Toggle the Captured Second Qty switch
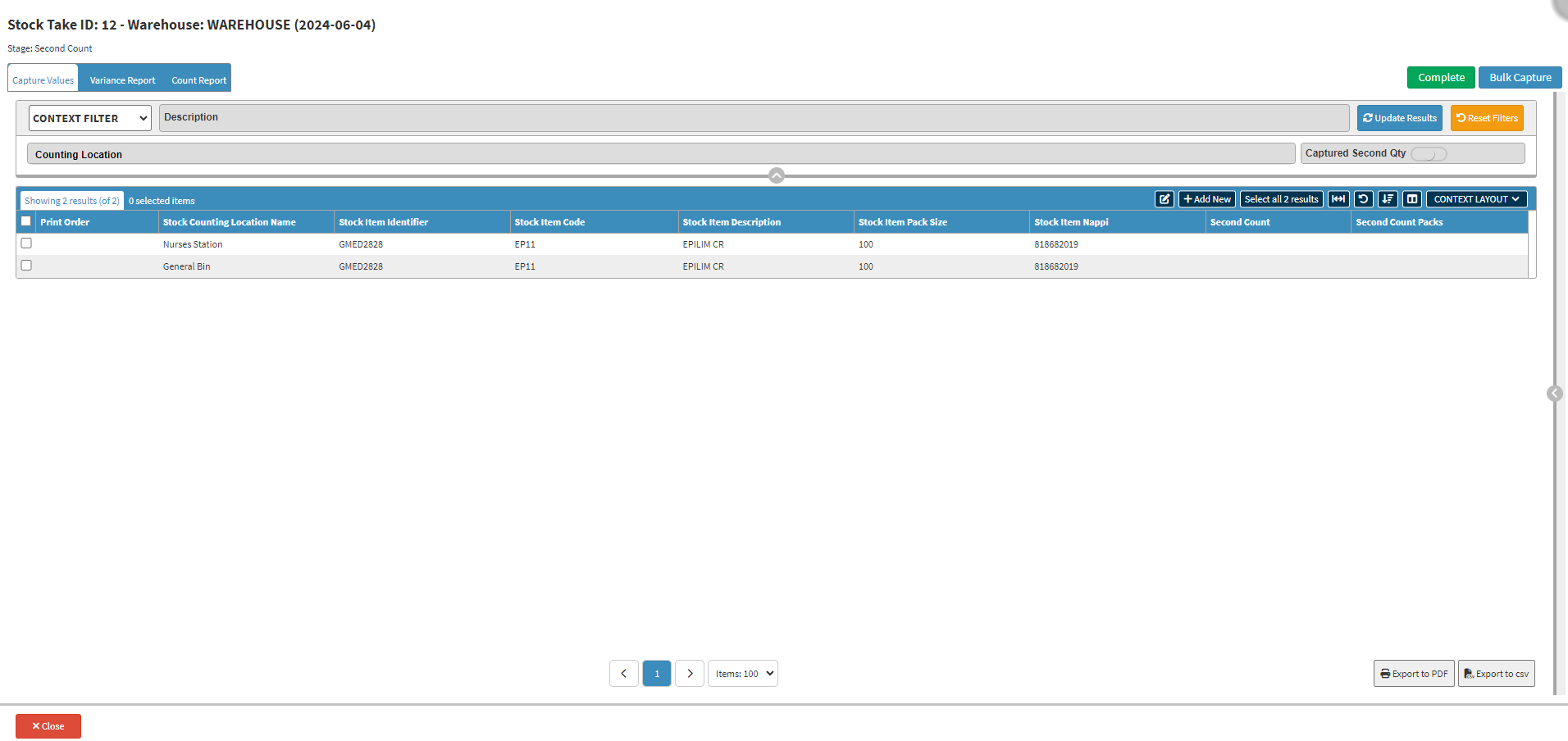 click(1428, 154)
